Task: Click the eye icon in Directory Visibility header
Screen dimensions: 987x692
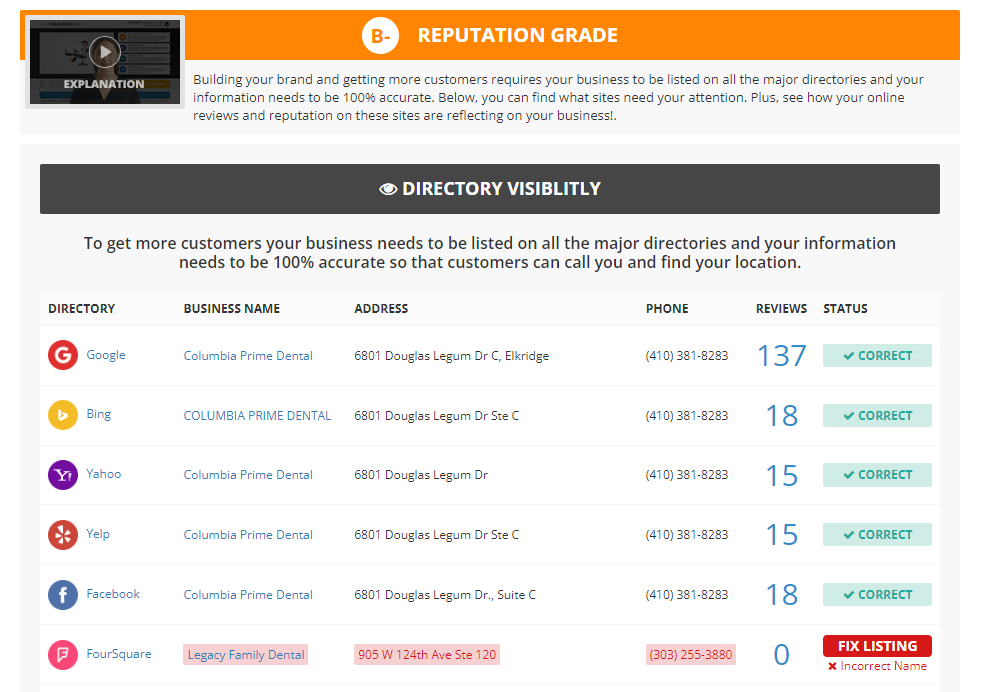Action: [x=388, y=189]
